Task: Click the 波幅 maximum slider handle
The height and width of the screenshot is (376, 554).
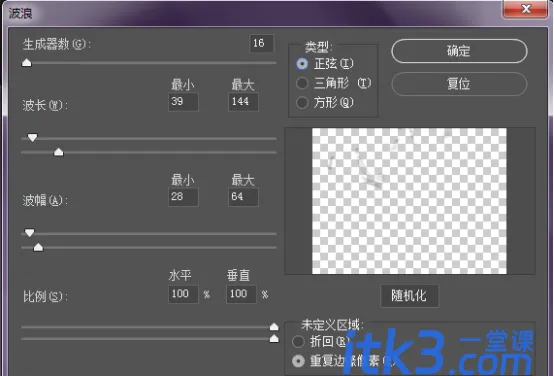Action: click(38, 247)
